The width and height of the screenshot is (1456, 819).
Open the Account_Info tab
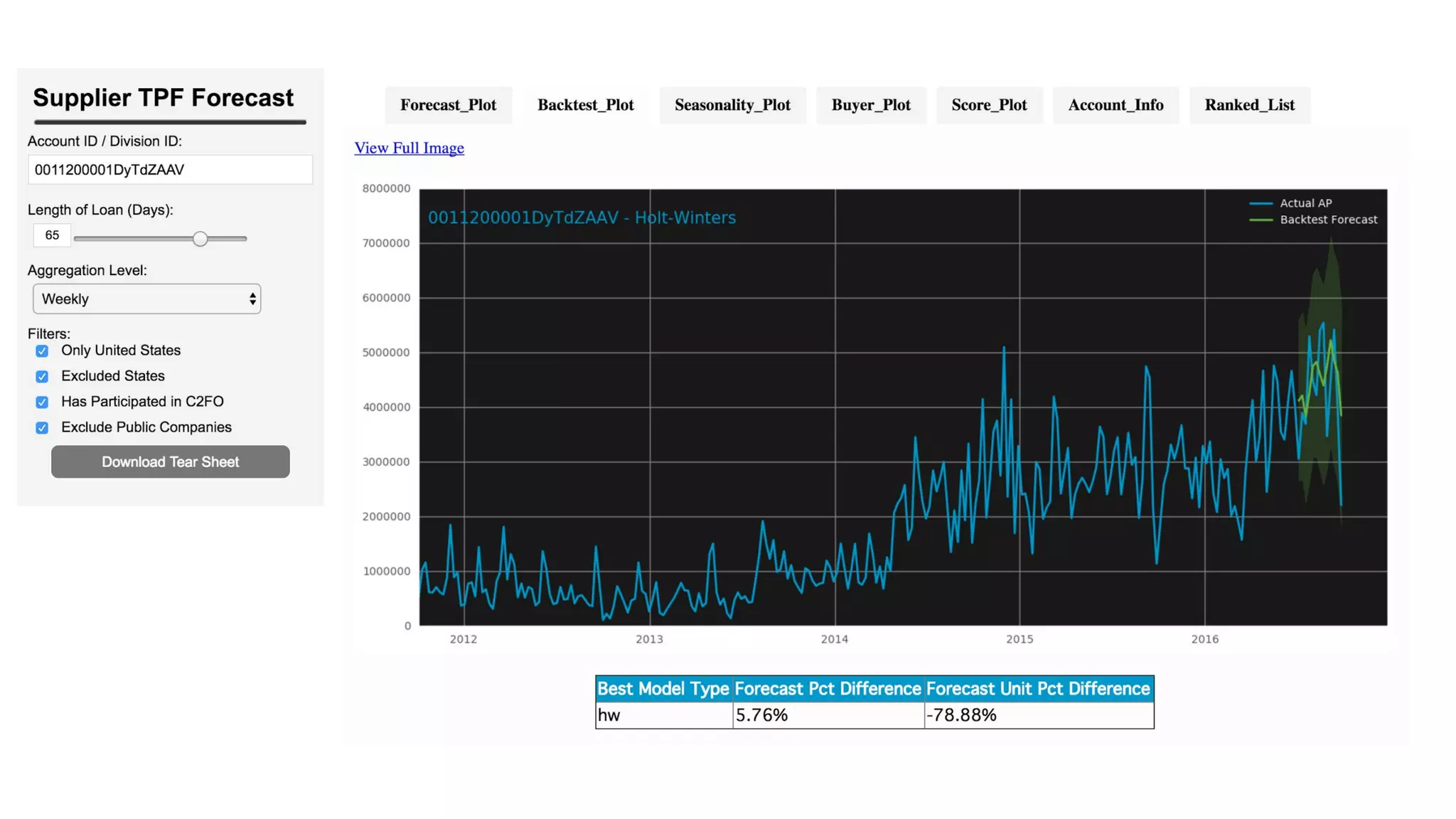click(1115, 105)
